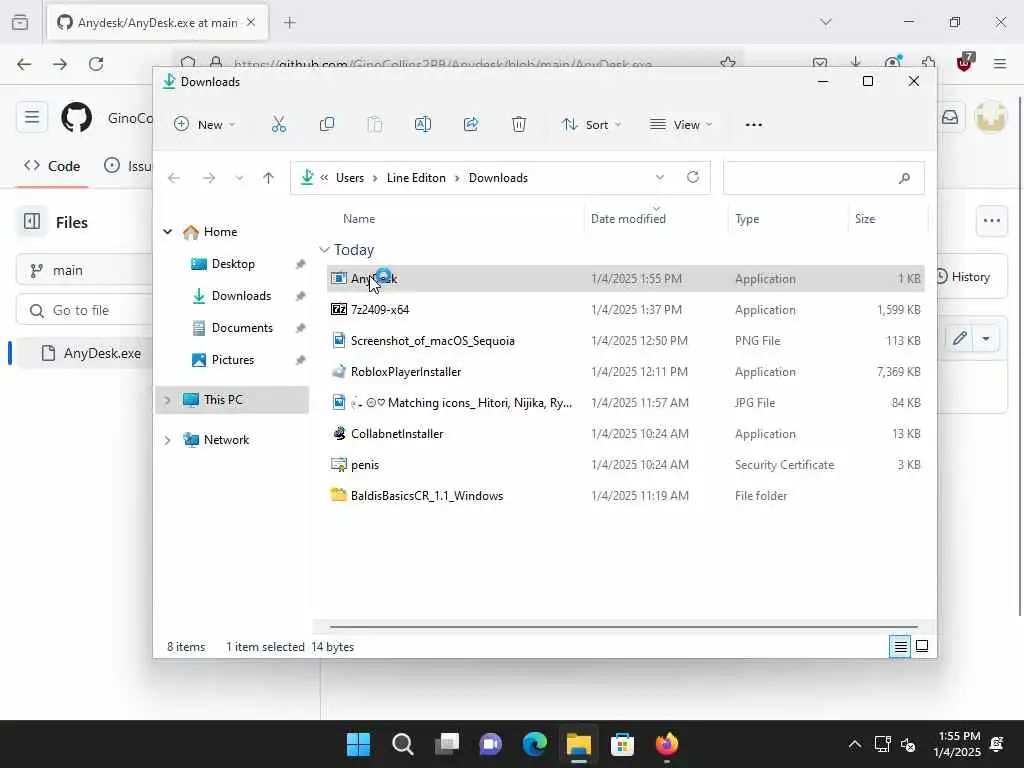Click the Delete trash icon in Explorer

tap(519, 124)
